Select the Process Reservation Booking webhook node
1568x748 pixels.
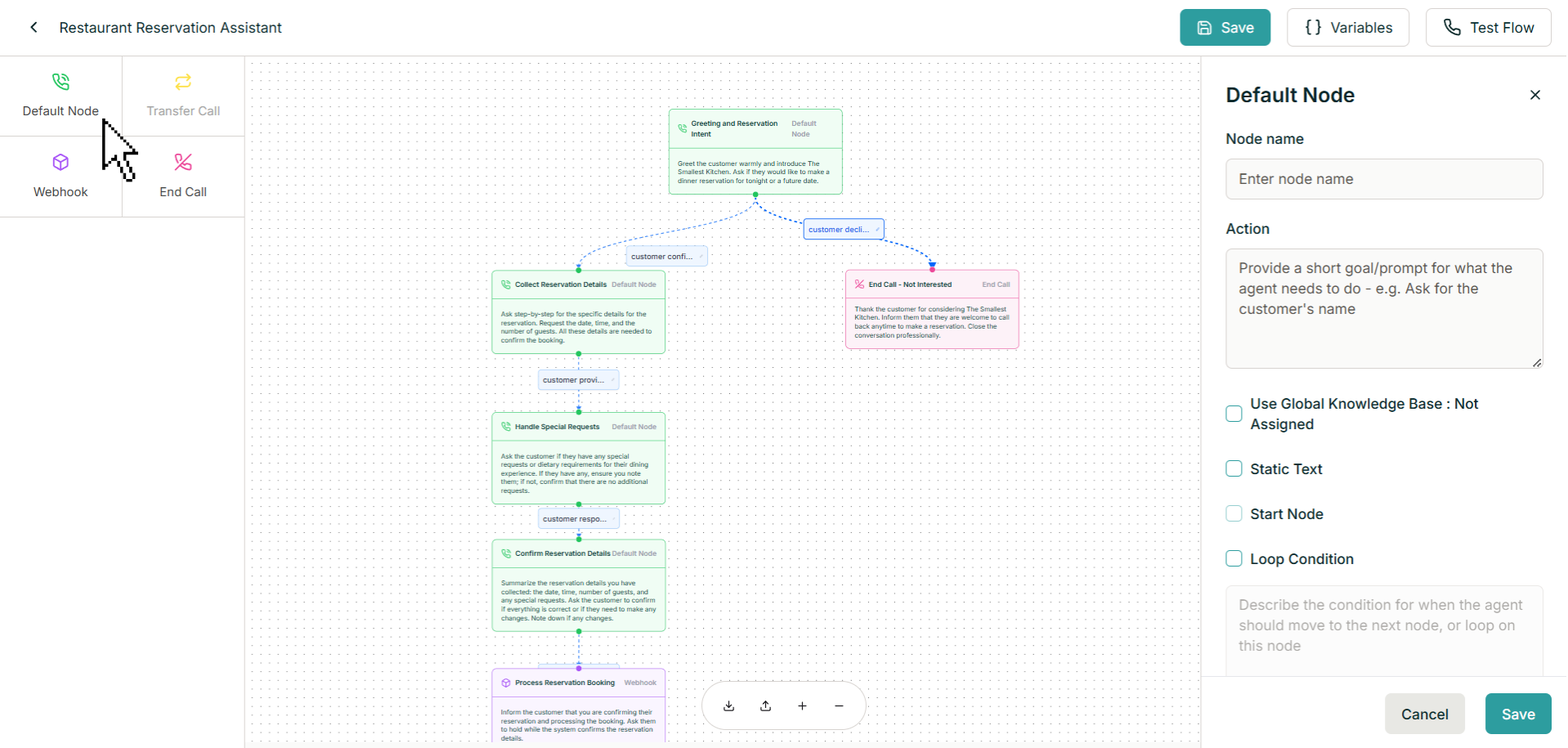click(578, 705)
